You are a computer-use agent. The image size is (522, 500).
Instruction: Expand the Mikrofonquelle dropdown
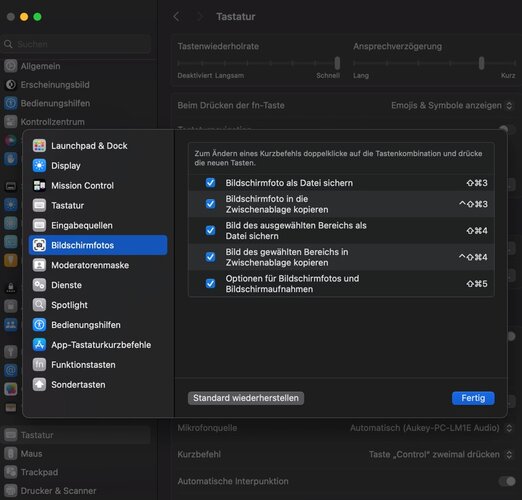[431, 428]
